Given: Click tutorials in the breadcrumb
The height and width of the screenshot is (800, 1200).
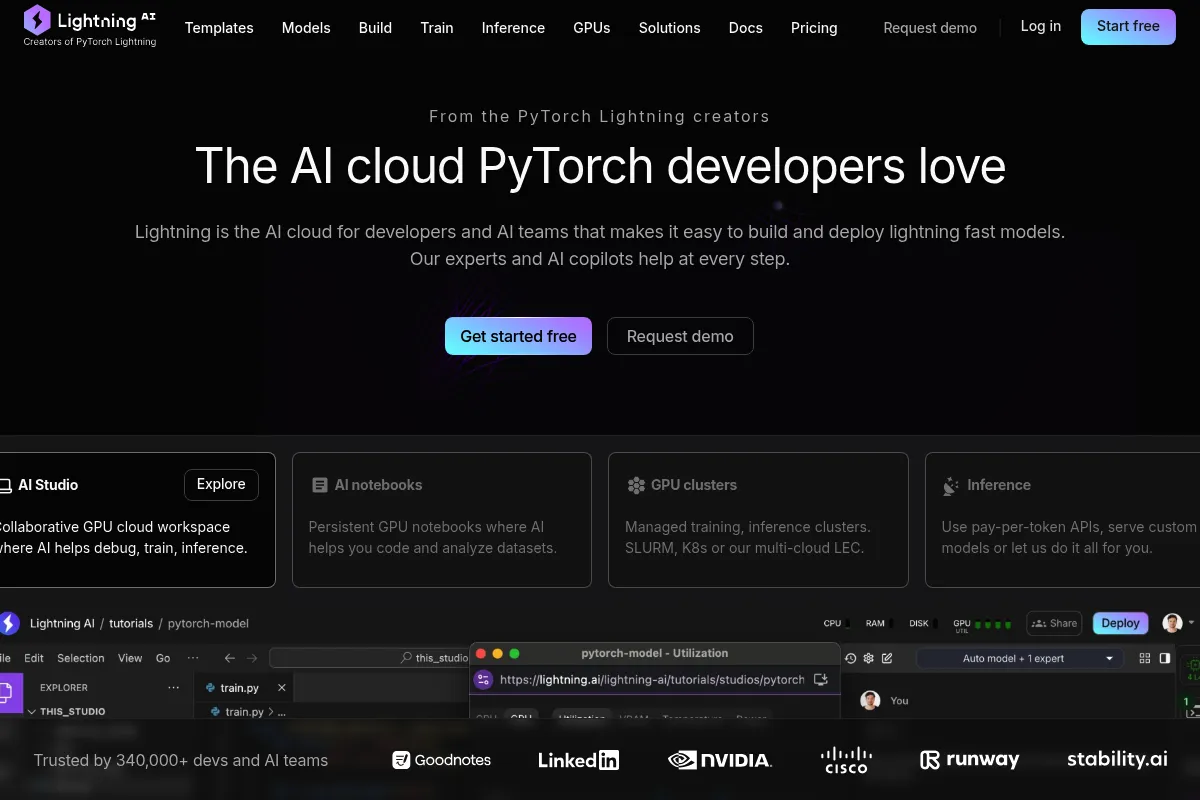Looking at the screenshot, I should pos(131,623).
